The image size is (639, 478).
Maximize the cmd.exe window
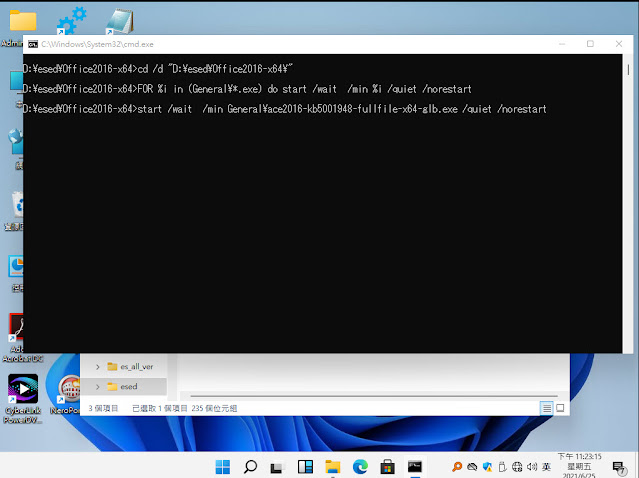tap(590, 44)
